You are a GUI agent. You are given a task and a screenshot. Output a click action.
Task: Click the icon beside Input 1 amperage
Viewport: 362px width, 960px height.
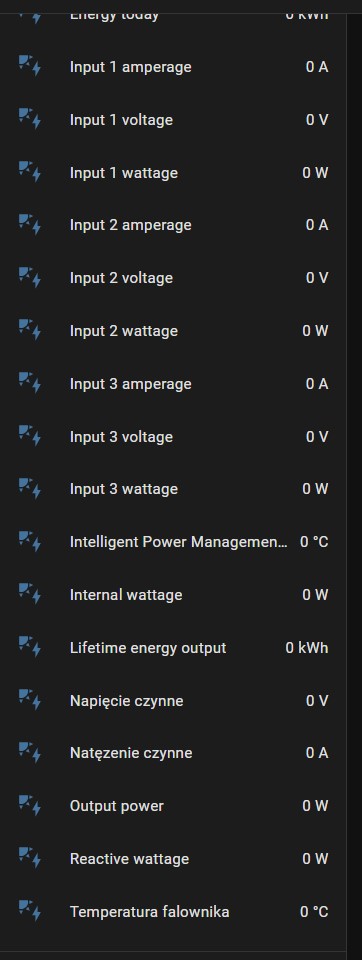click(29, 66)
